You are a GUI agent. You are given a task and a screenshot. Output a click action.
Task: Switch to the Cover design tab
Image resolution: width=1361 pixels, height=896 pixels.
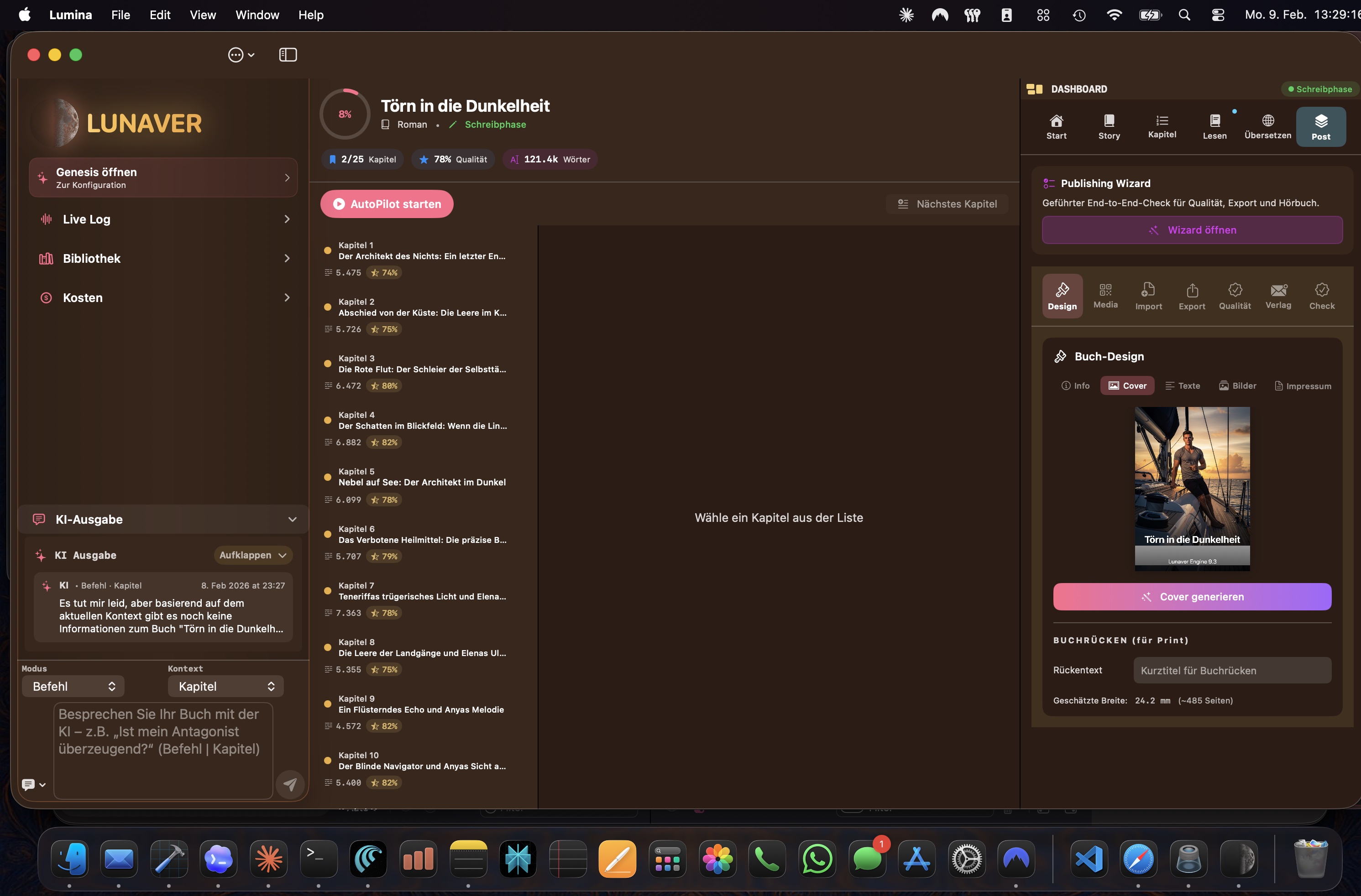(1127, 385)
